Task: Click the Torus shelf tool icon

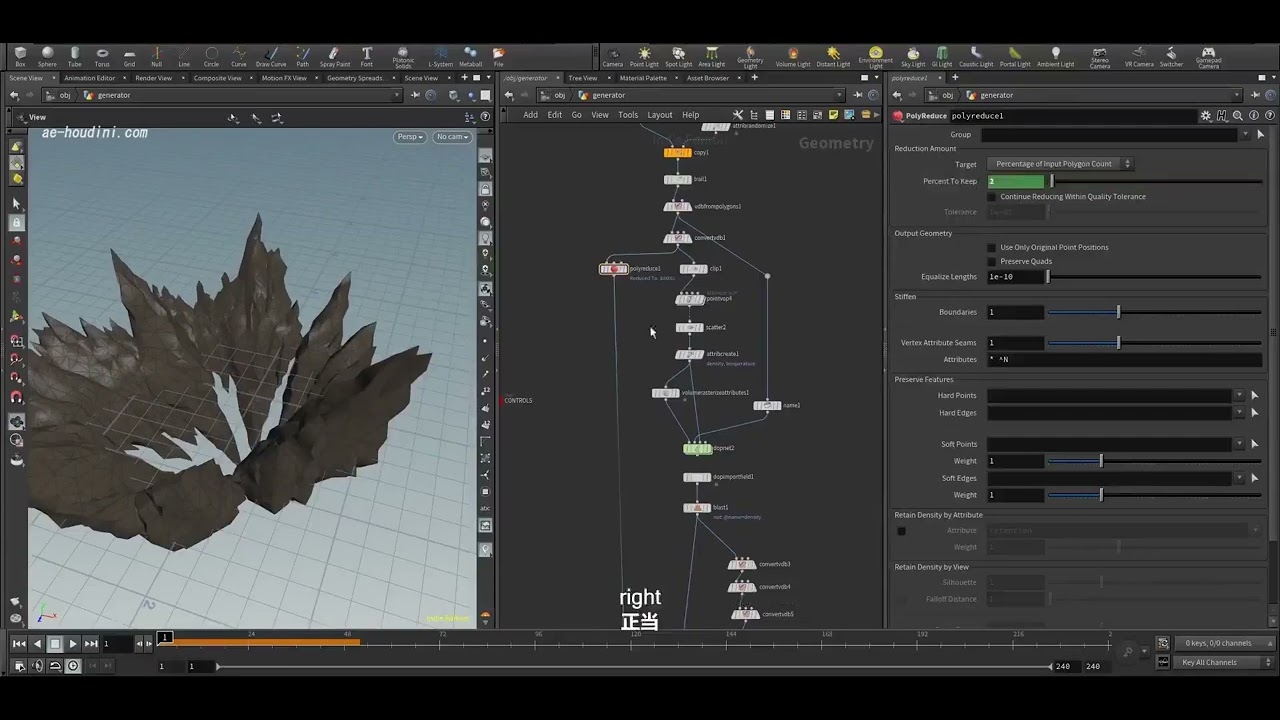Action: coord(102,56)
